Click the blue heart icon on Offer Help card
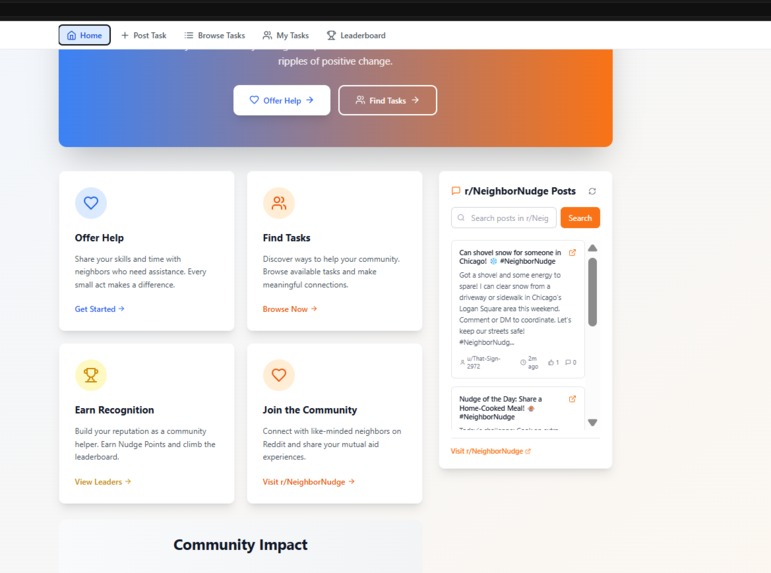The width and height of the screenshot is (771, 573). coord(91,203)
